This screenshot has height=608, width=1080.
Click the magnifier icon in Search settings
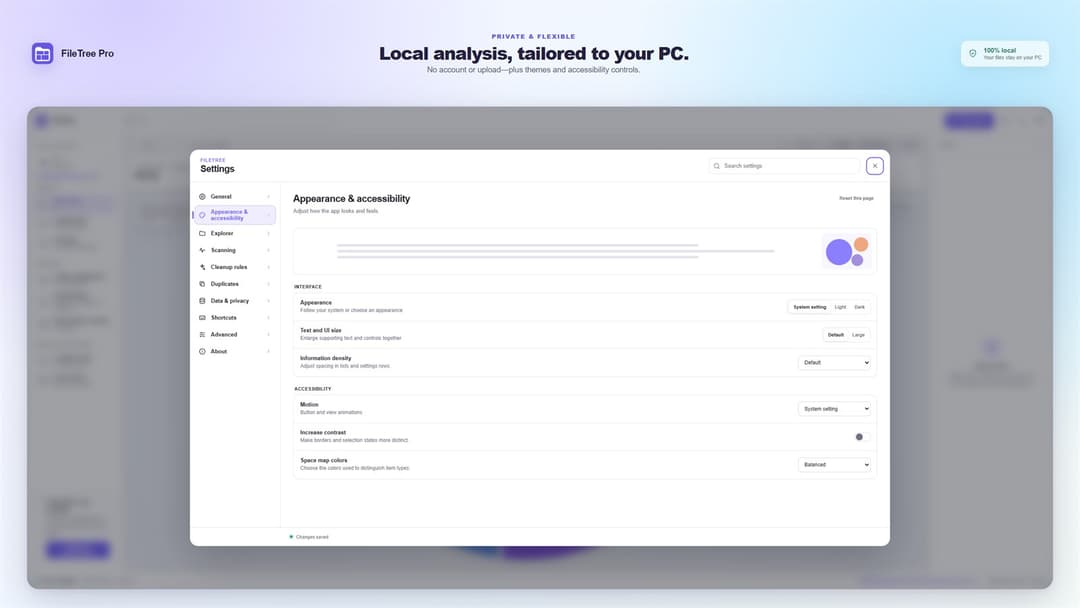[x=716, y=166]
